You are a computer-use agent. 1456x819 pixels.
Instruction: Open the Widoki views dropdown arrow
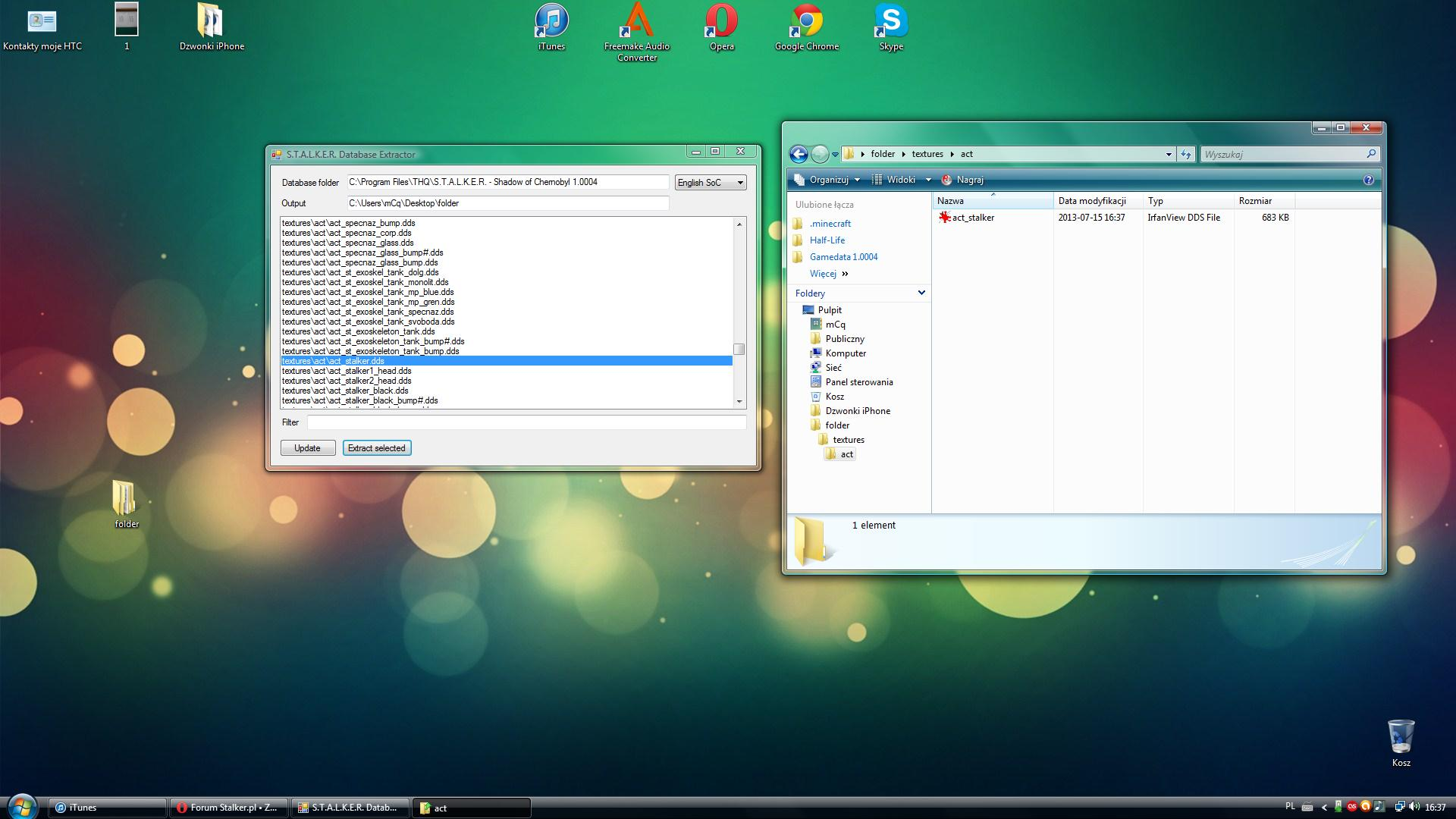[x=927, y=180]
